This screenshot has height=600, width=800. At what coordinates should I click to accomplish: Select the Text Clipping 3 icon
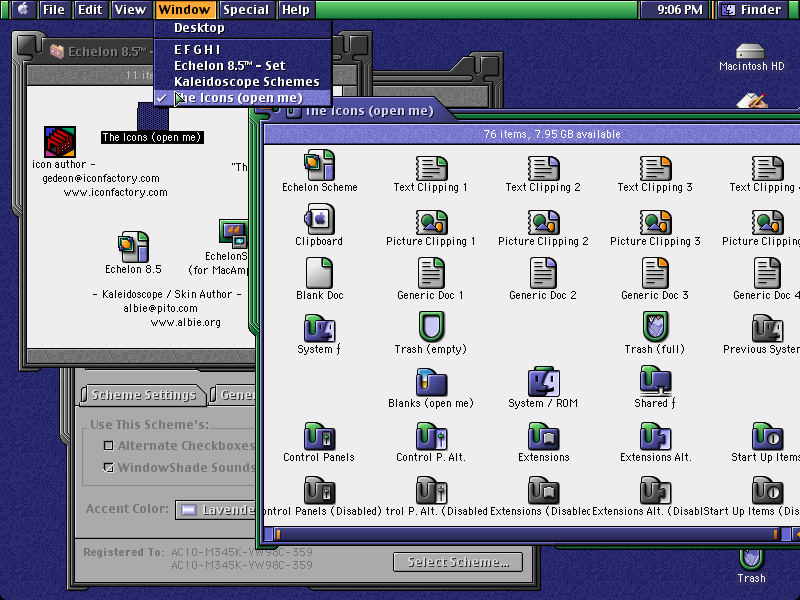[x=655, y=168]
